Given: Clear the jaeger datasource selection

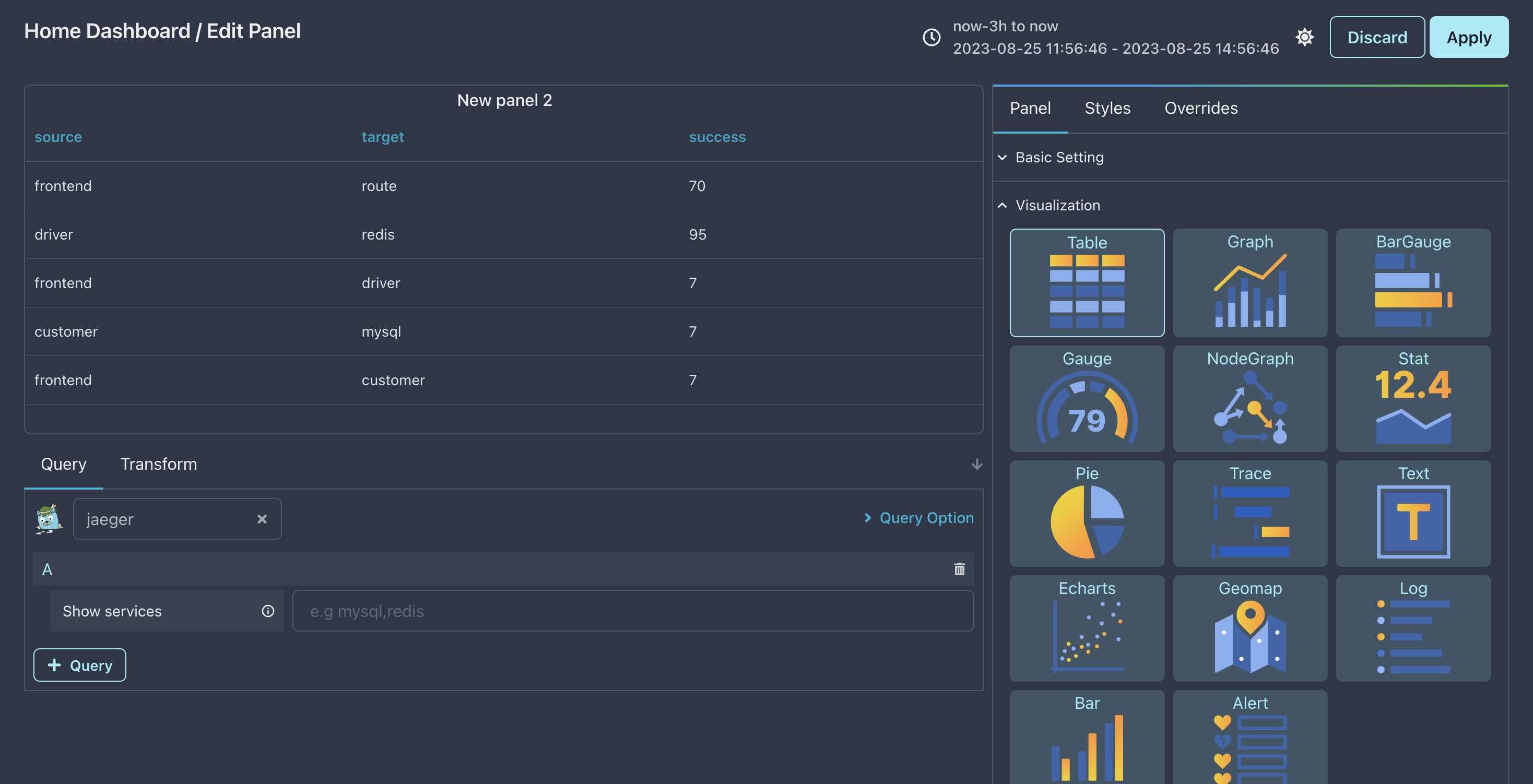Looking at the screenshot, I should pos(262,519).
